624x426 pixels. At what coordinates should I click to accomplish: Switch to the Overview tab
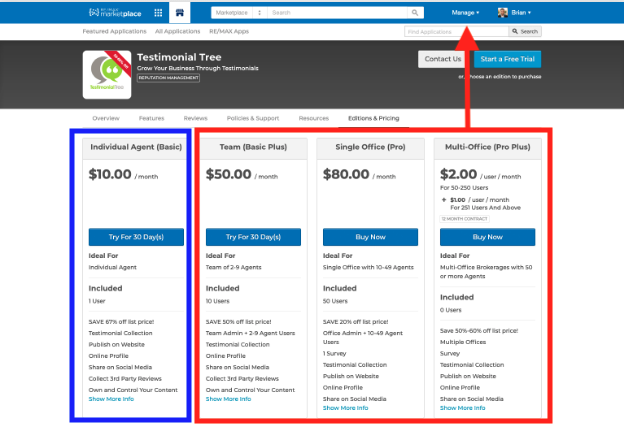pyautogui.click(x=106, y=118)
